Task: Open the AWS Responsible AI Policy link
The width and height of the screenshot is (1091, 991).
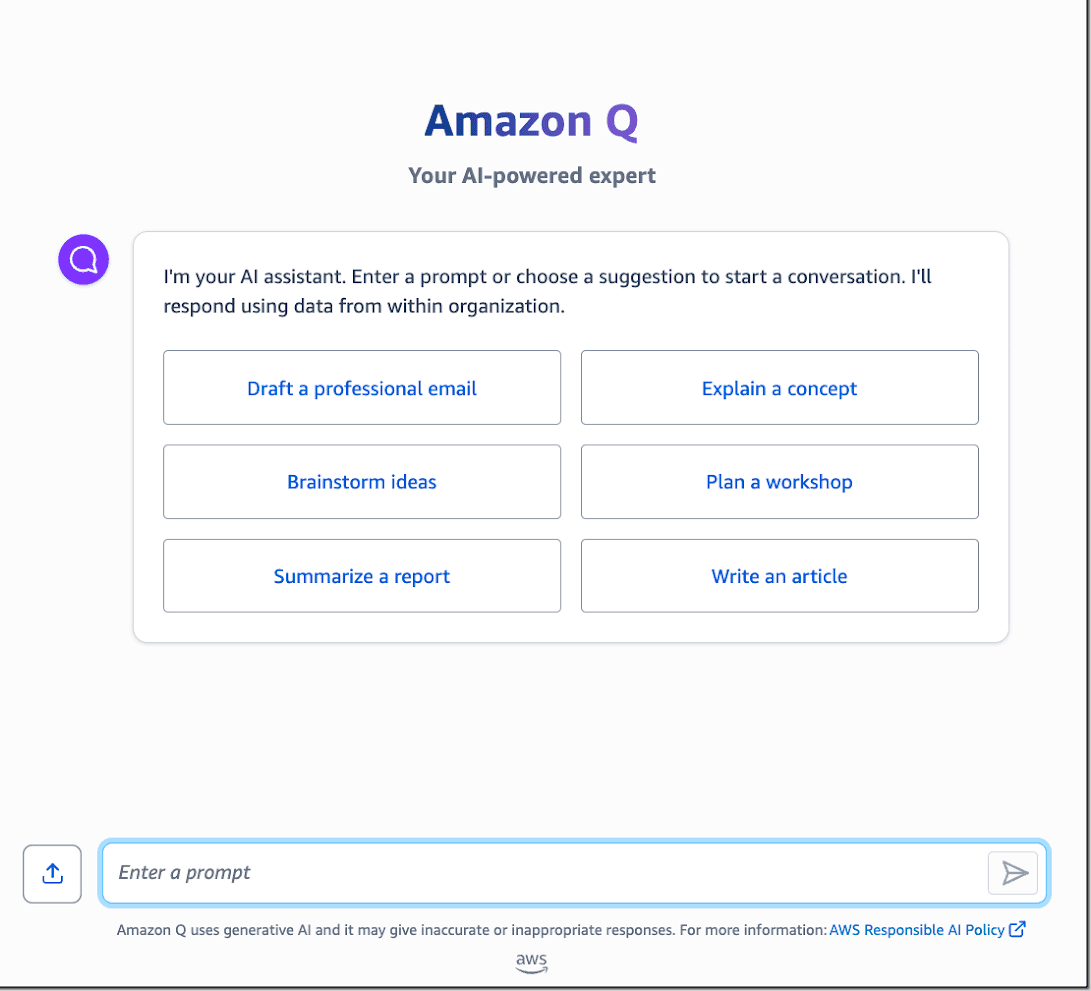Action: pyautogui.click(x=916, y=929)
